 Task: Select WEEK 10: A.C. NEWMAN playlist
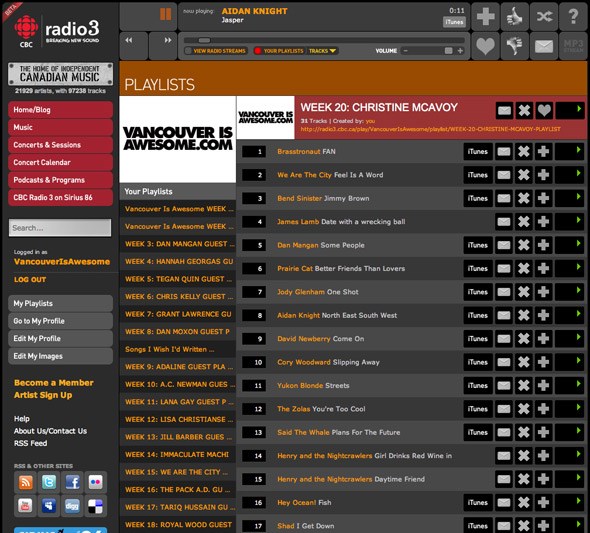pos(178,384)
